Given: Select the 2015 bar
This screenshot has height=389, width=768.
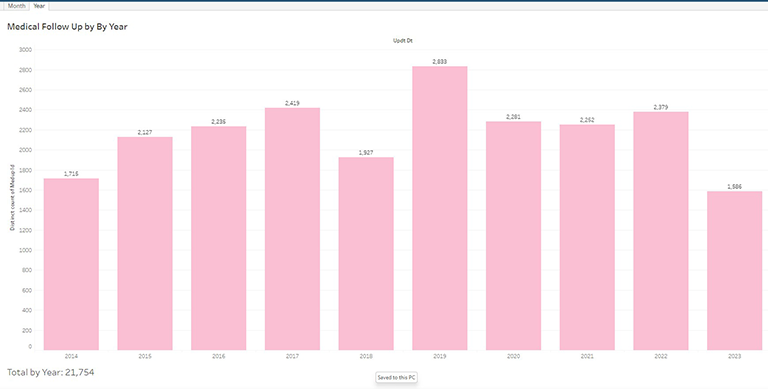Looking at the screenshot, I should tap(145, 243).
